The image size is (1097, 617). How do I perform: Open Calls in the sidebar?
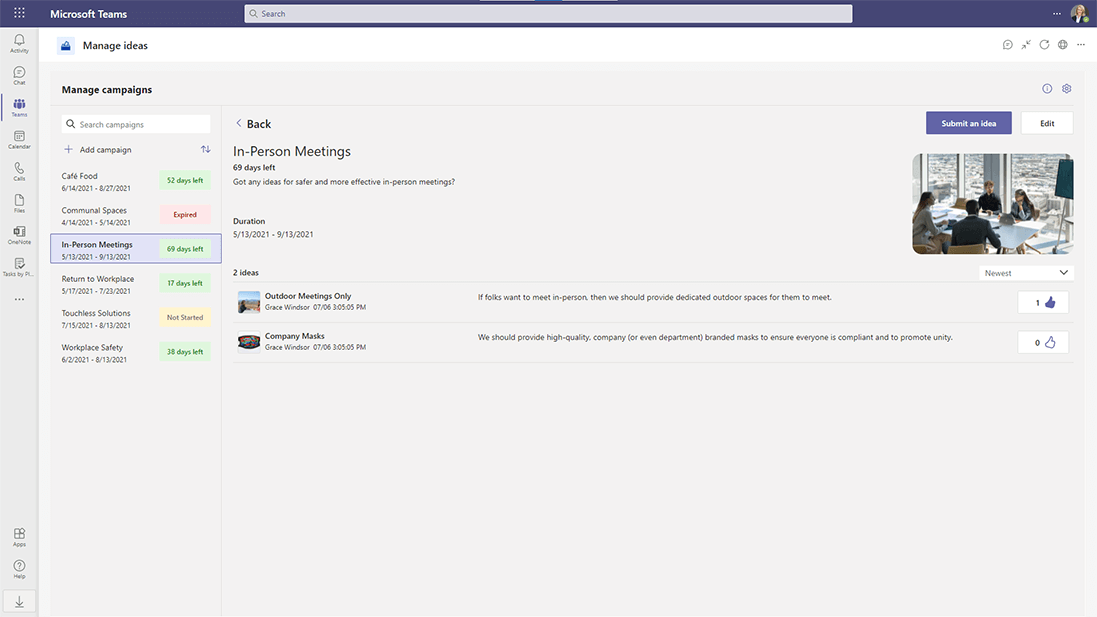(19, 170)
